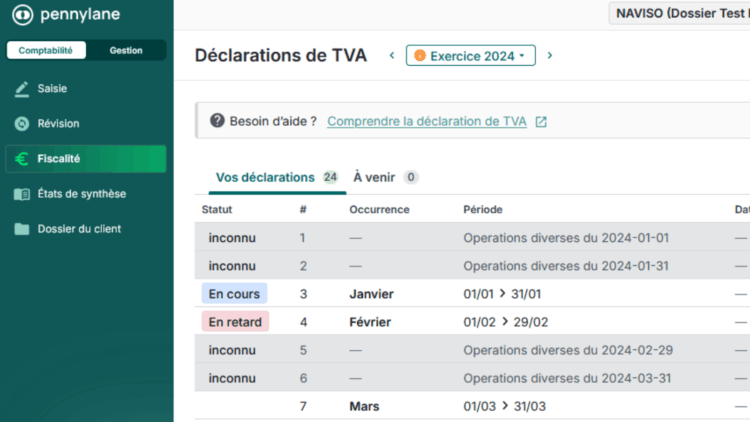Click the États de synthèse book icon
Image resolution: width=750 pixels, height=422 pixels.
21,194
